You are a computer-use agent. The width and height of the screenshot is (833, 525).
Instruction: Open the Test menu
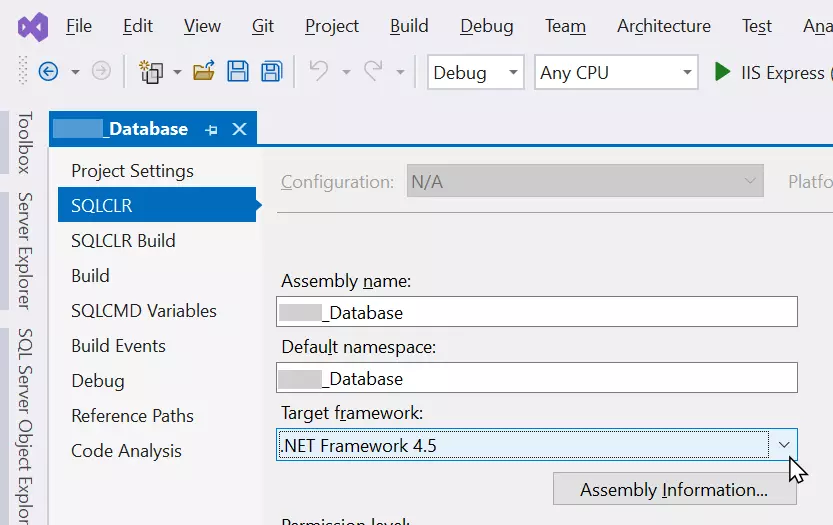(x=756, y=26)
